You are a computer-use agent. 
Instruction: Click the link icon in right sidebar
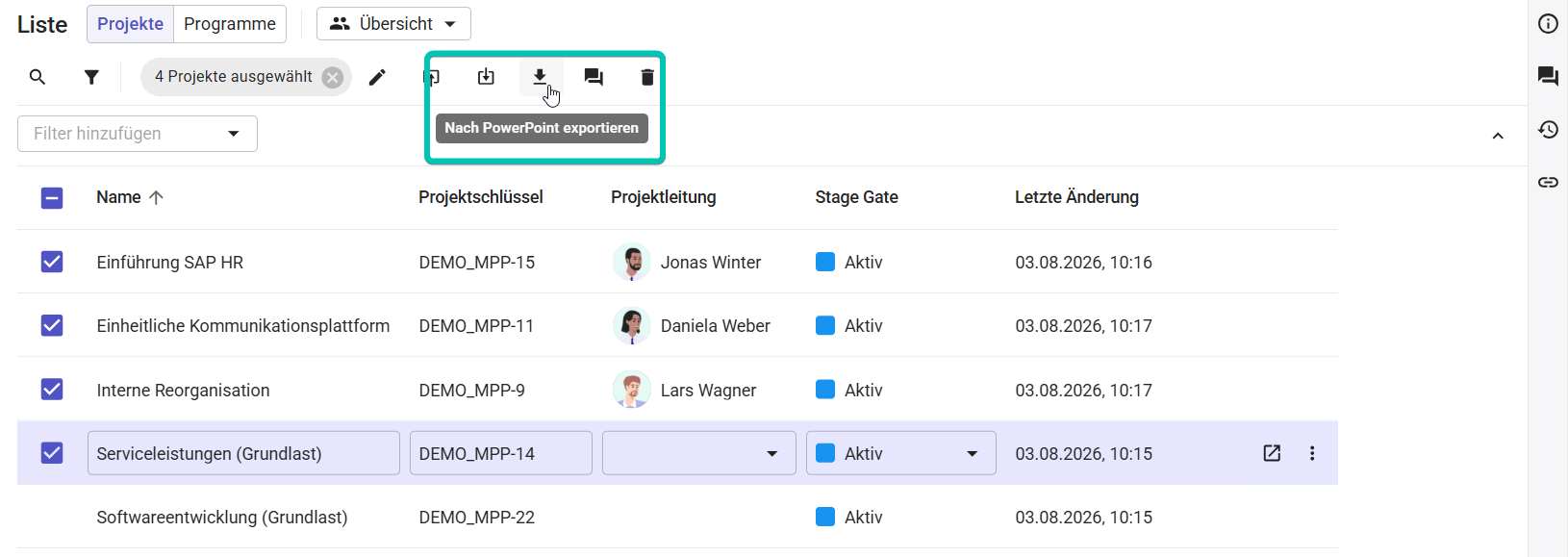click(x=1548, y=182)
